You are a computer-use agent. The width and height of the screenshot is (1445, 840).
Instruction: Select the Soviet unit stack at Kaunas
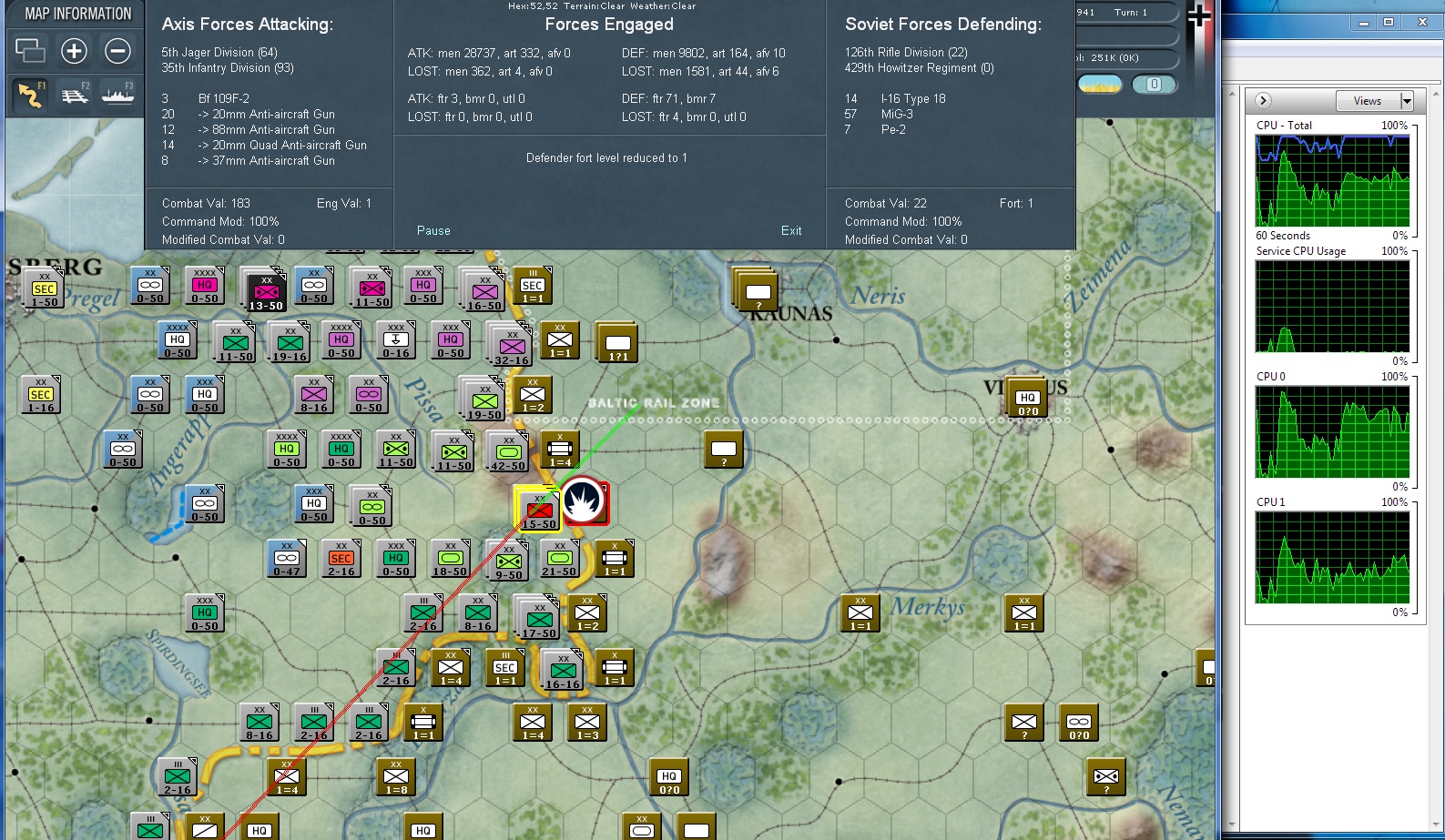[756, 290]
